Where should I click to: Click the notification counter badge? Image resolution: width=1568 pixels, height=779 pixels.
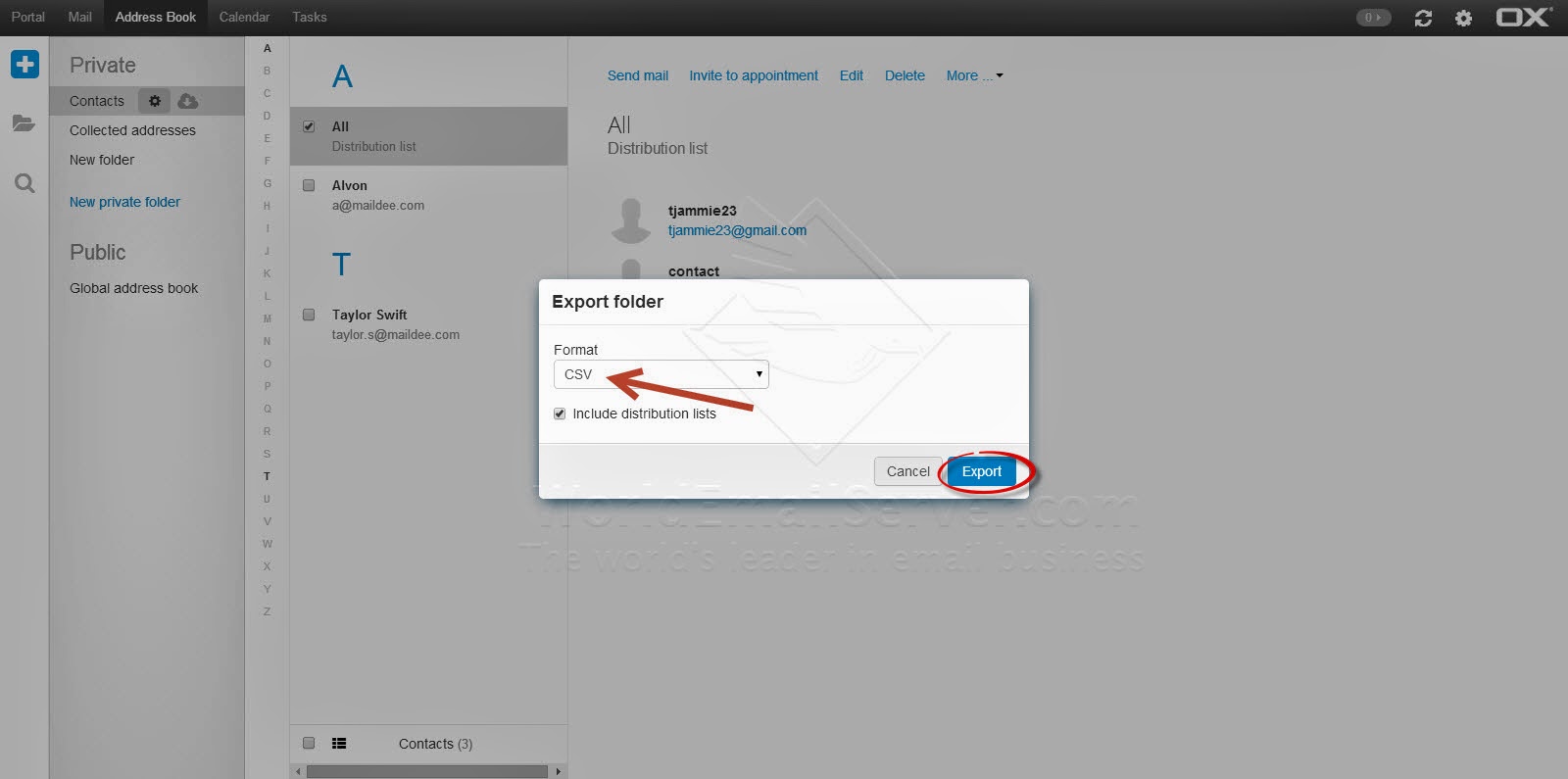(x=1373, y=18)
